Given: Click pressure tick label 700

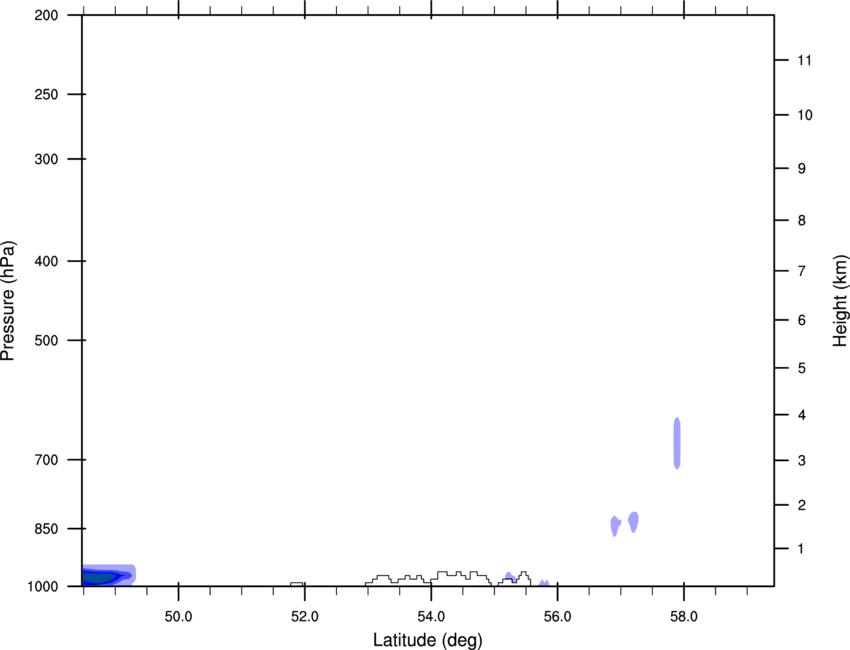Looking at the screenshot, I should (x=46, y=460).
